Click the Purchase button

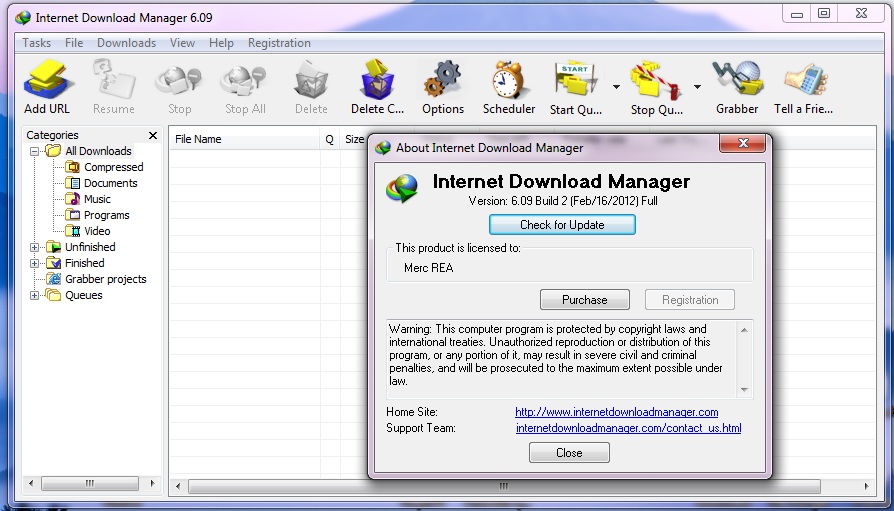point(585,300)
